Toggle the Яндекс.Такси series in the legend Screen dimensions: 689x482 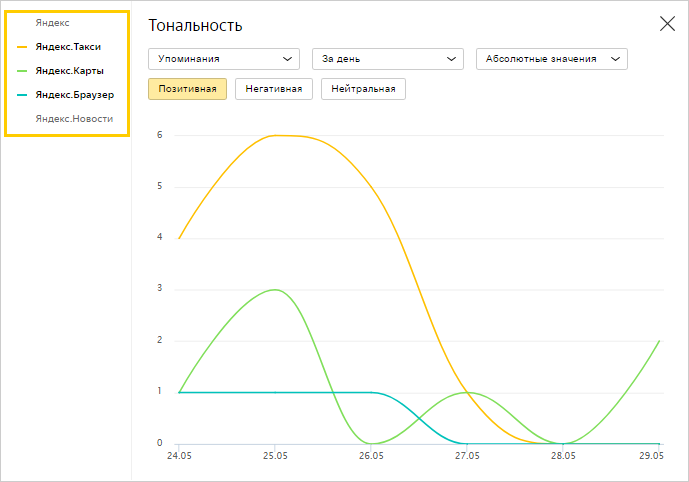point(68,47)
